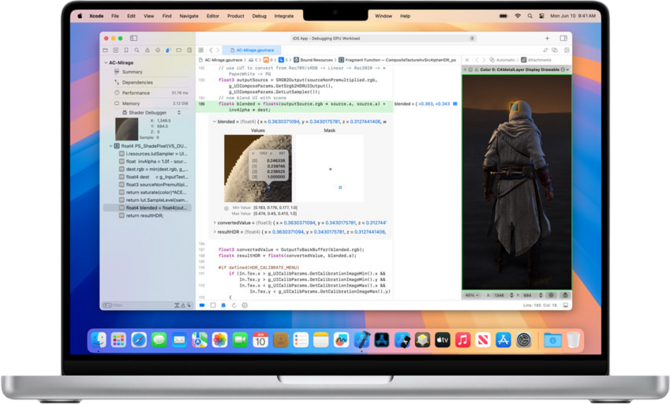Select the debug navigator blue icon

tap(168, 50)
